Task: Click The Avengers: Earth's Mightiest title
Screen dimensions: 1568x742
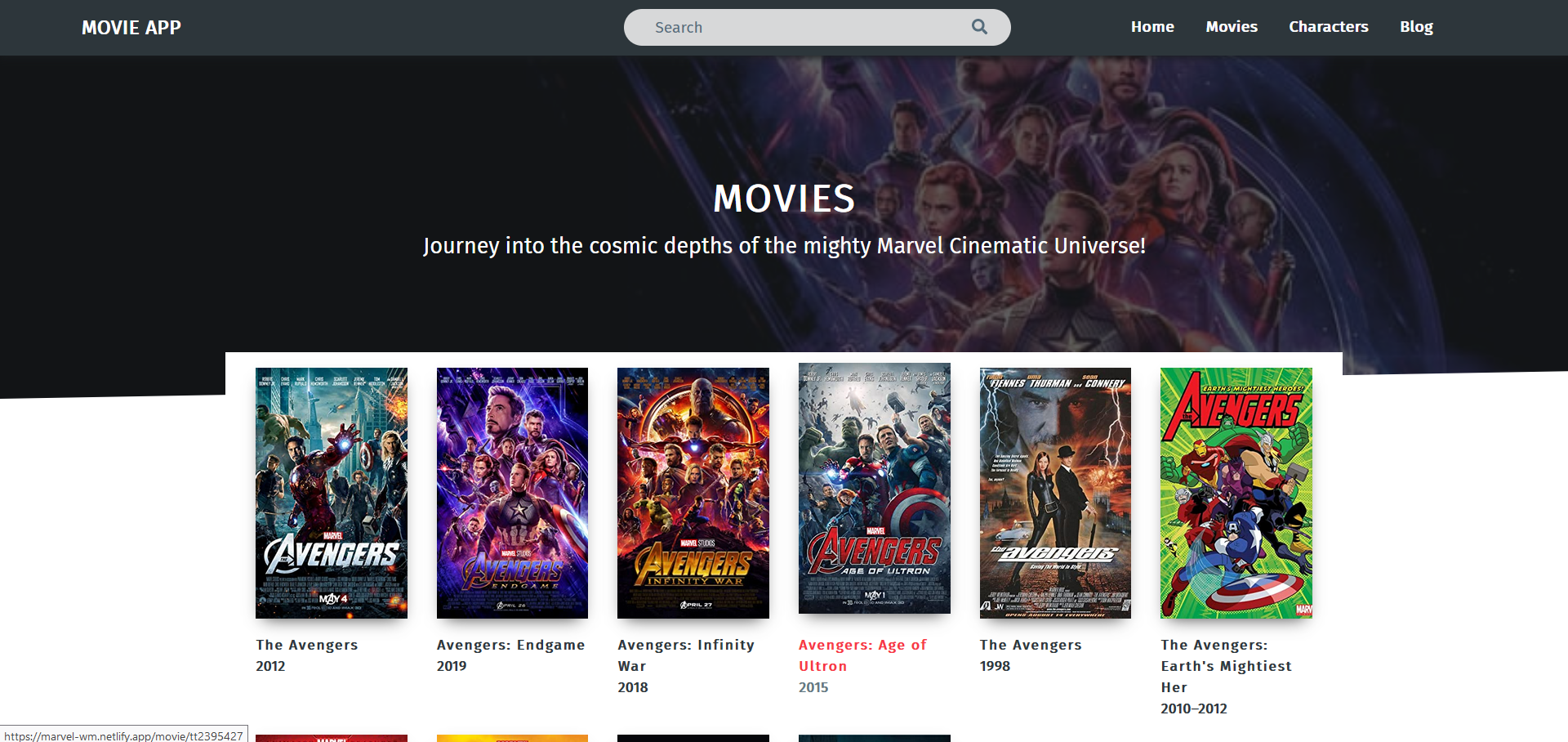Action: pyautogui.click(x=1227, y=666)
